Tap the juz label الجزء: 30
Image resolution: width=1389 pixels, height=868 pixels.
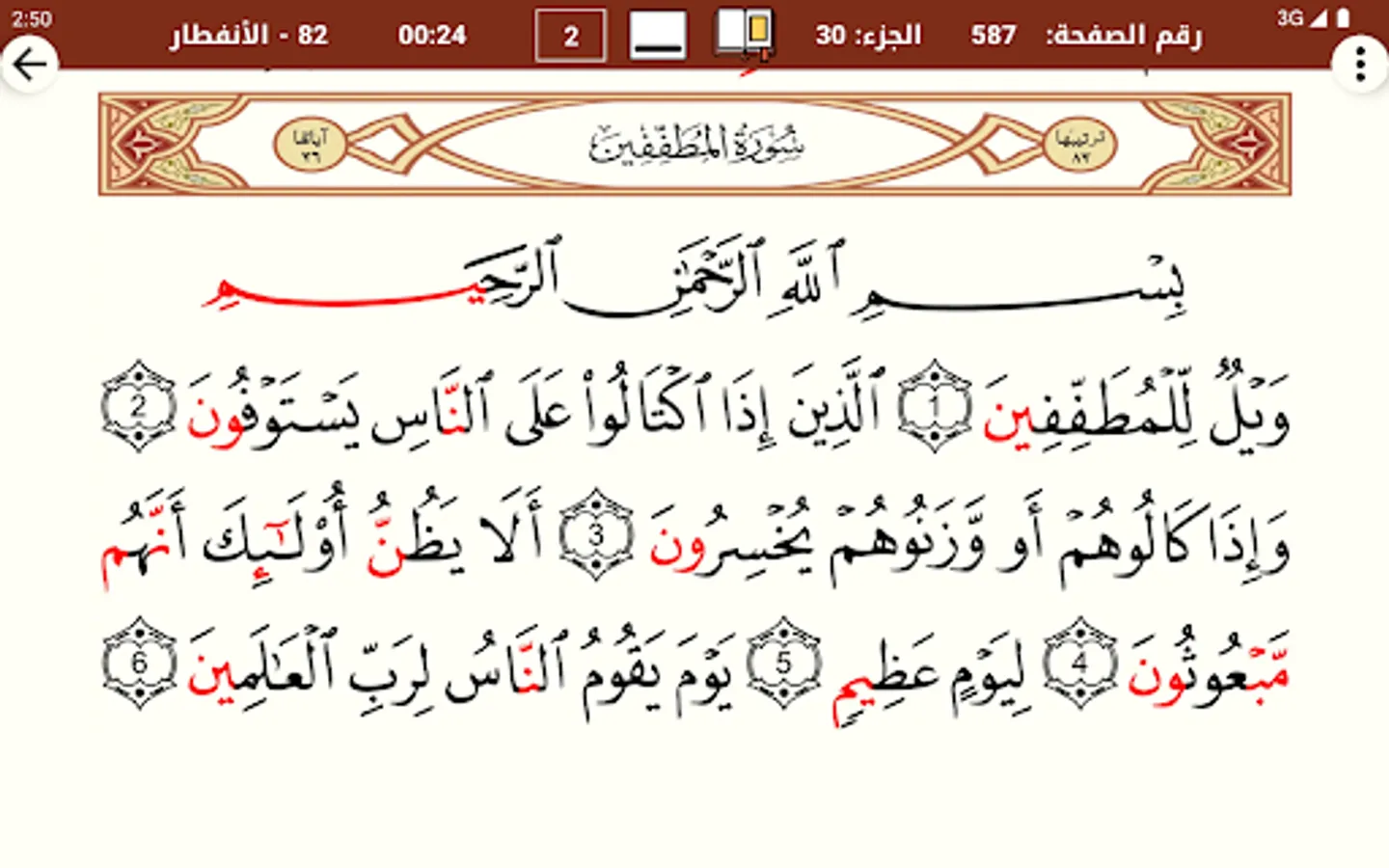(x=868, y=36)
